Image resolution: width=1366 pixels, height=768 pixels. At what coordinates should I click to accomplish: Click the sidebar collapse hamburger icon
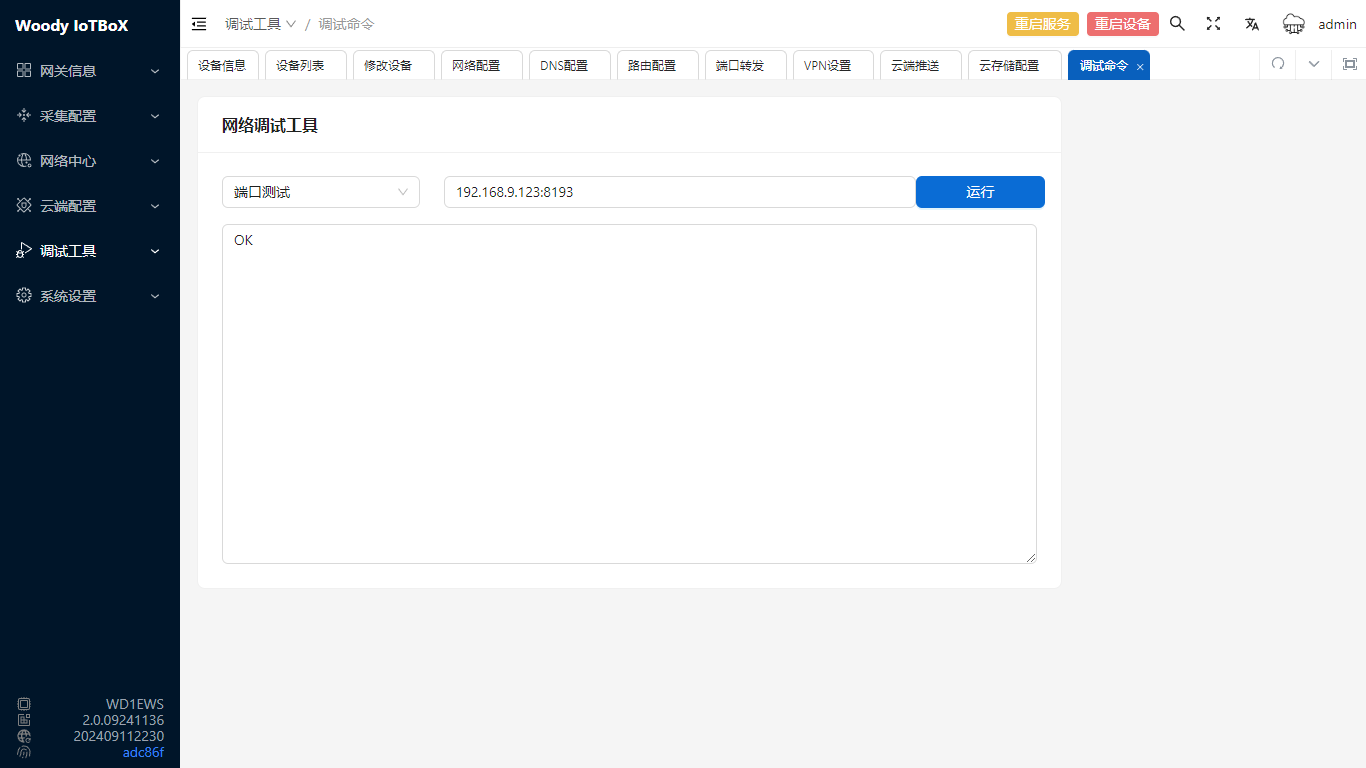tap(199, 24)
